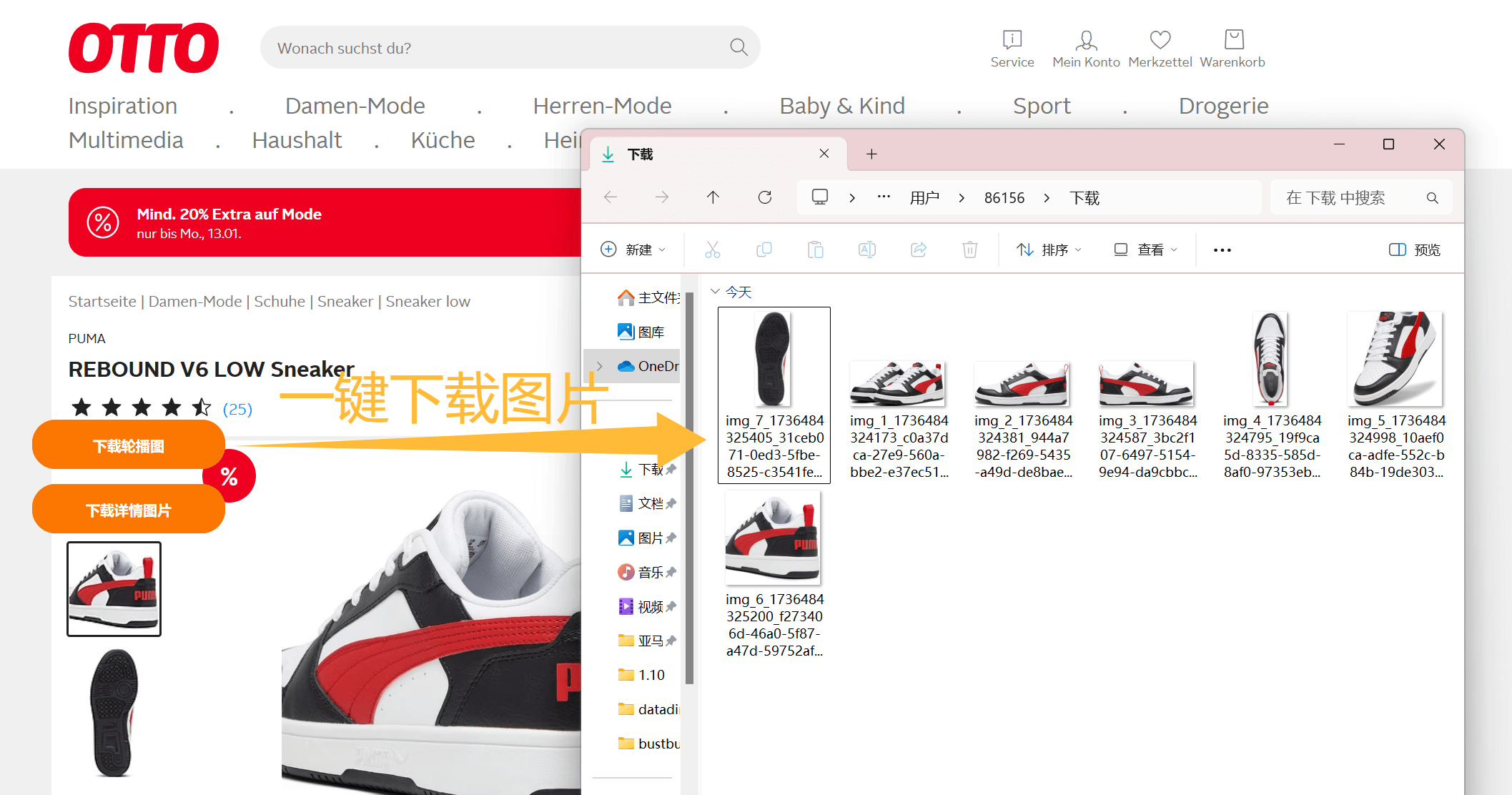This screenshot has height=795, width=1512.
Task: Click the search magnifier on OTTO
Action: click(738, 48)
